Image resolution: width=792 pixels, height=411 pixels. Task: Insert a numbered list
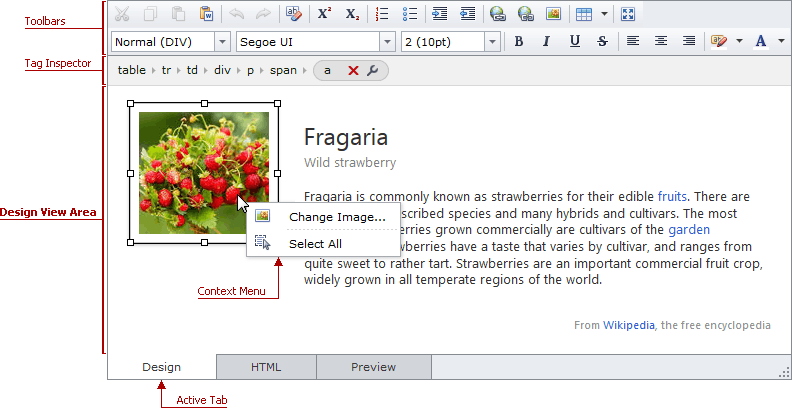(x=382, y=14)
